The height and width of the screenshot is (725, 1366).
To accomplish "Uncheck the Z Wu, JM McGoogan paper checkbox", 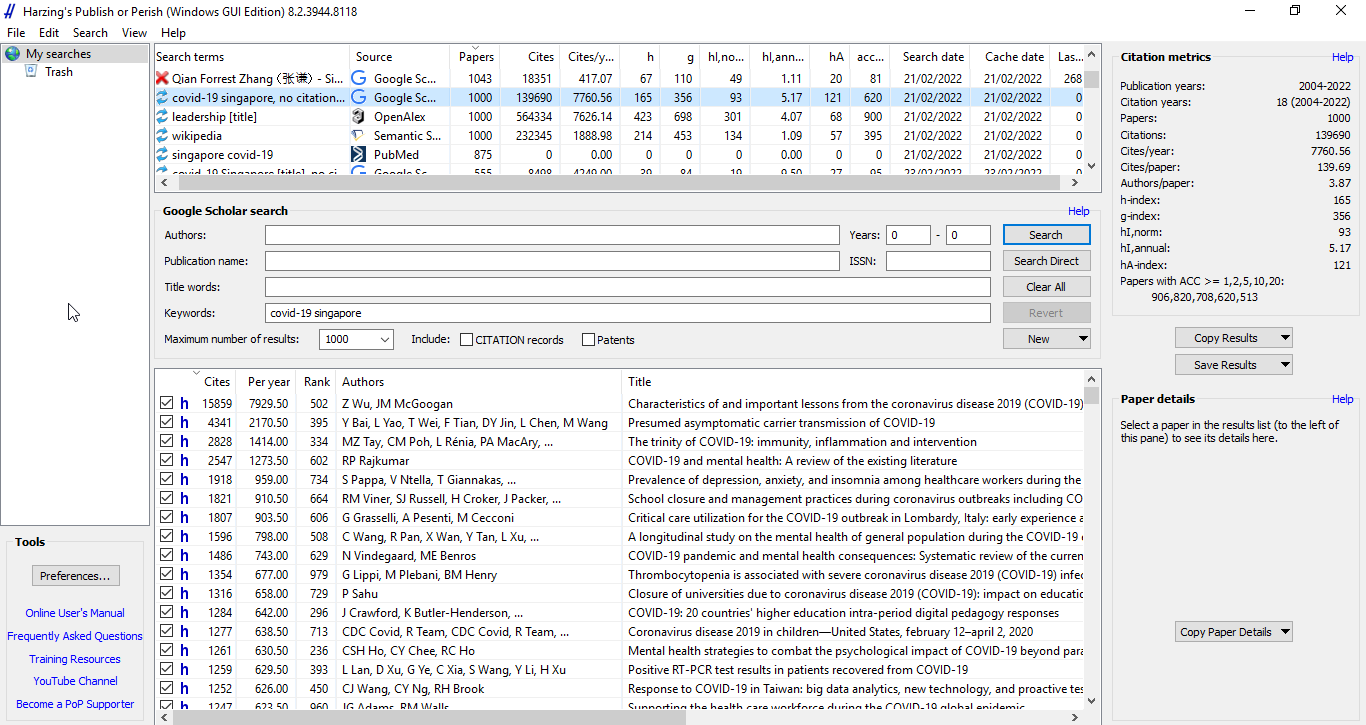I will pos(166,404).
